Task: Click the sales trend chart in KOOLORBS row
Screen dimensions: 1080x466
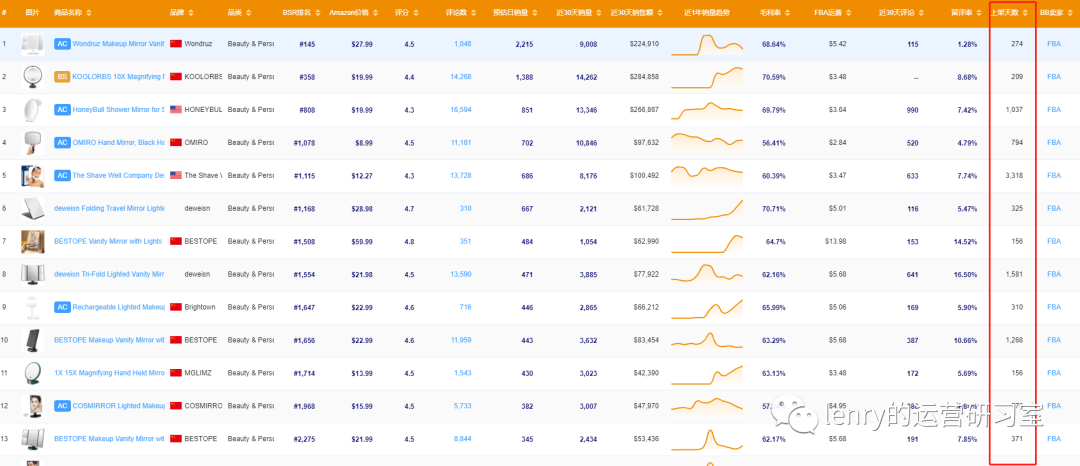Action: (x=707, y=77)
